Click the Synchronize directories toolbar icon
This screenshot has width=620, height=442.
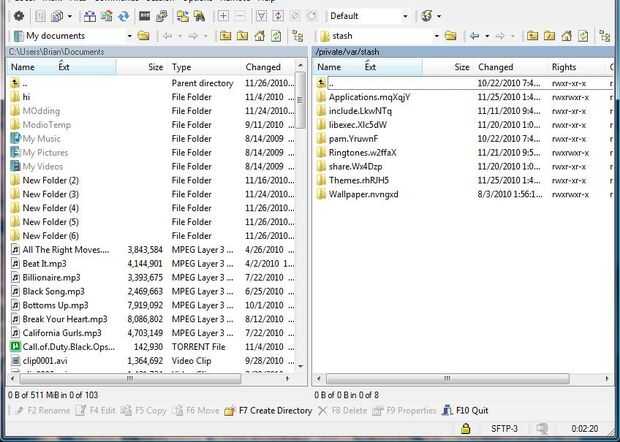point(106,16)
